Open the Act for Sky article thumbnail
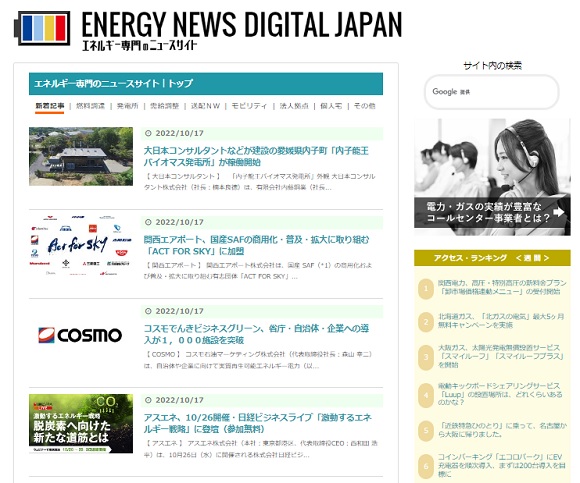The width and height of the screenshot is (580, 483). (81, 246)
